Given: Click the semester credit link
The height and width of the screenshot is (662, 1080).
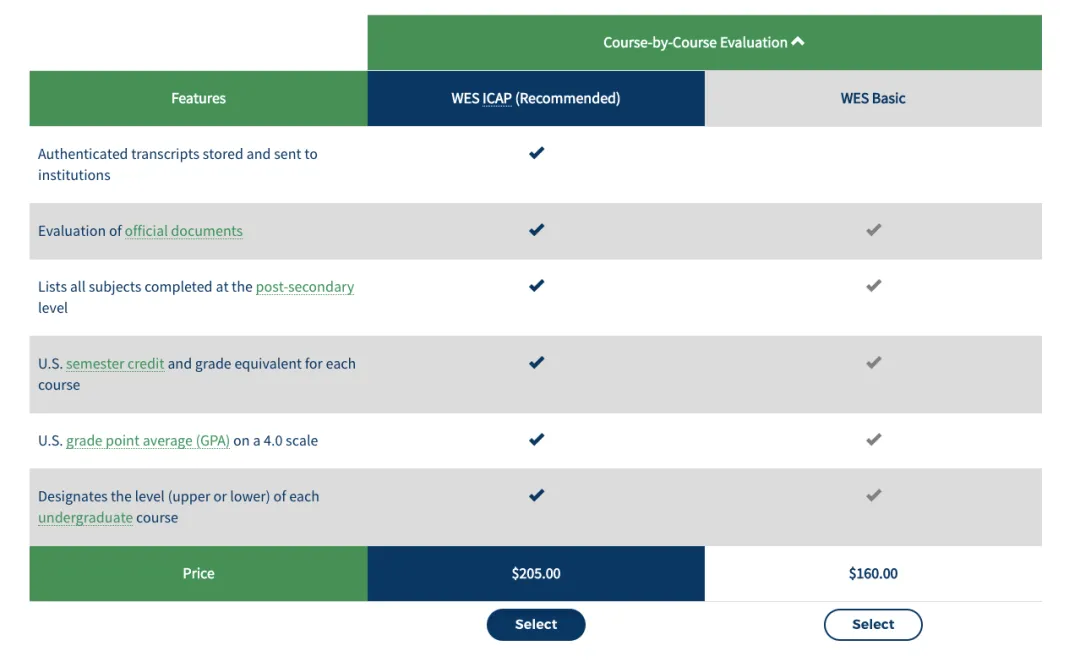Looking at the screenshot, I should pos(115,364).
